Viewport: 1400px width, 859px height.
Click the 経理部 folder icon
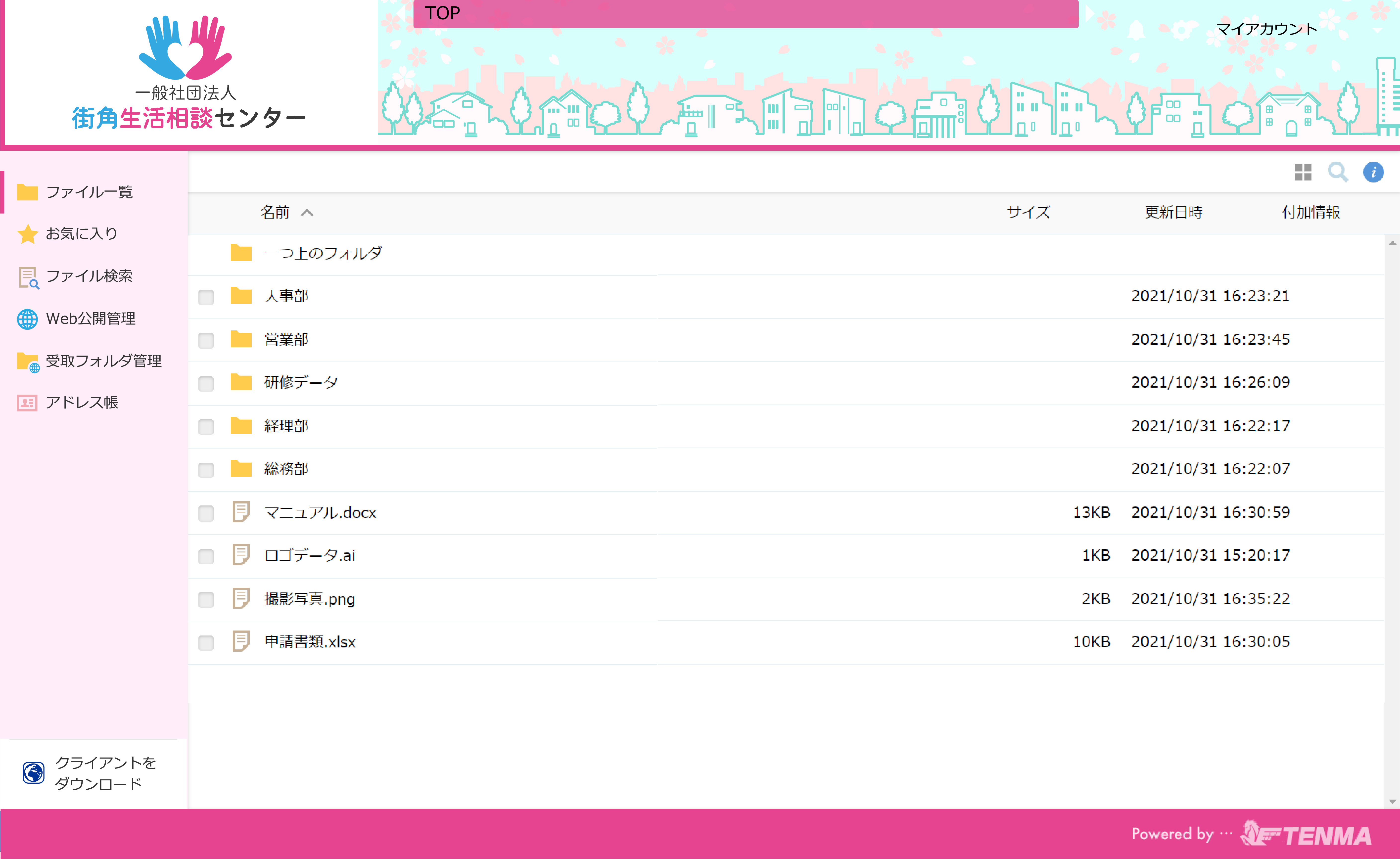coord(241,426)
